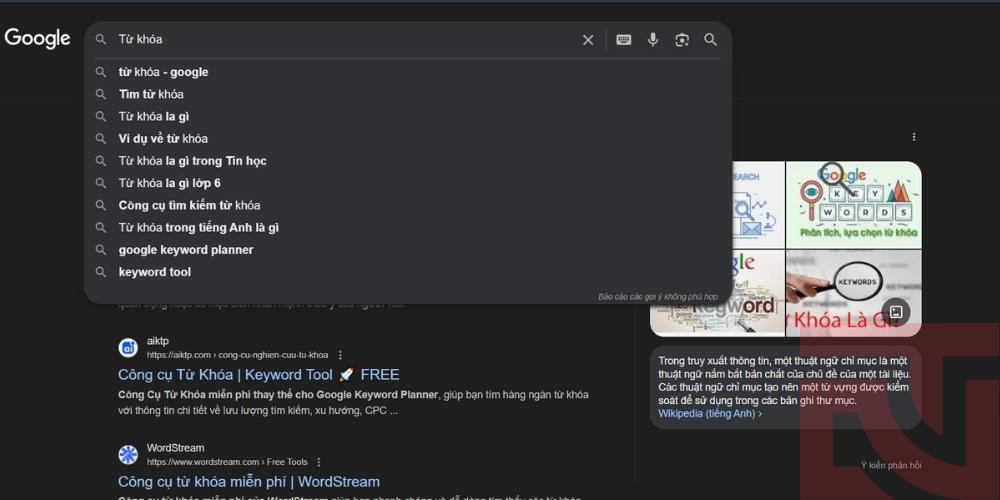Open the knowledge panel three-dot menu
Viewport: 1000px width, 500px height.
tap(914, 137)
